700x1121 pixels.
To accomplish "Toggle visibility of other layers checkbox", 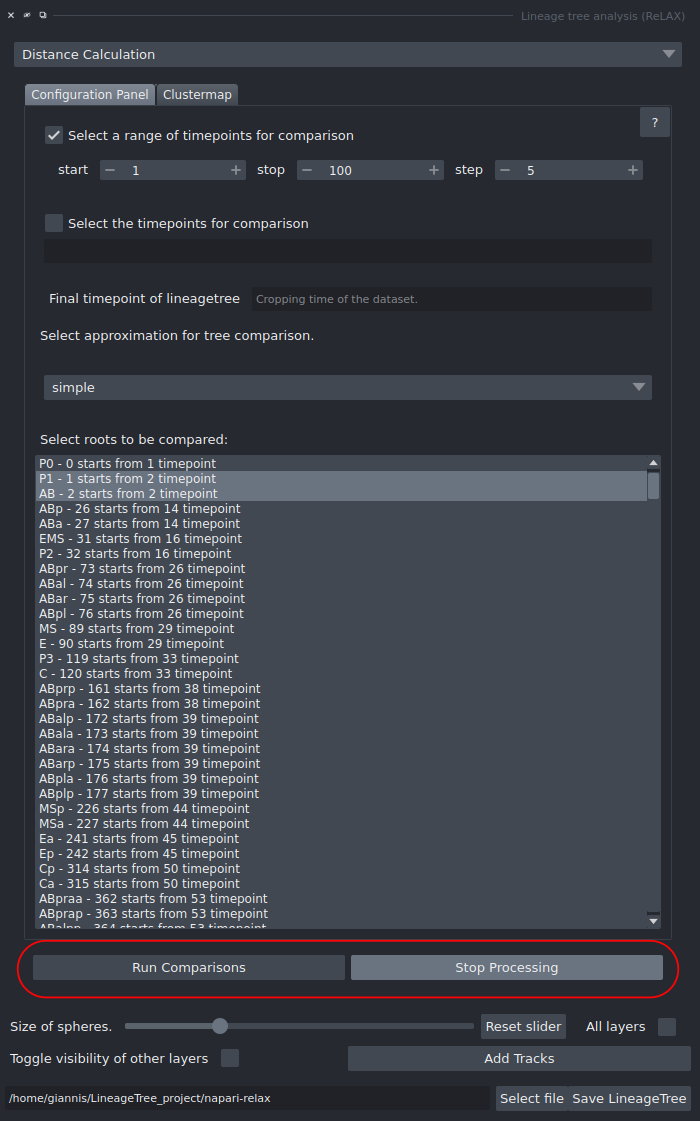I will click(x=228, y=1058).
